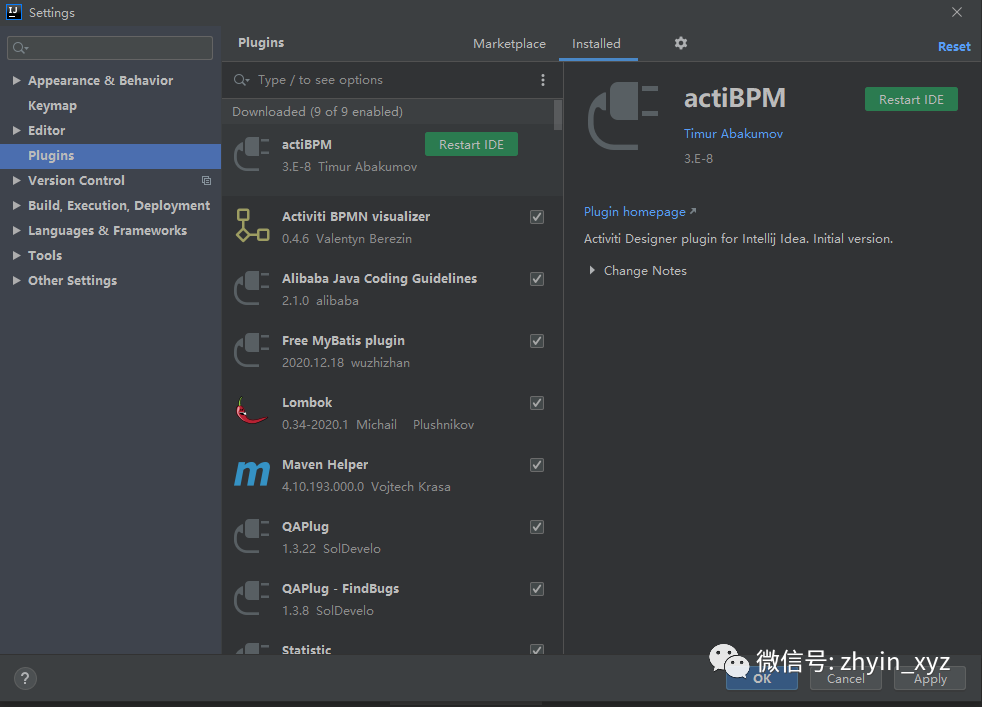982x707 pixels.
Task: Disable the Lombok plugin checkbox
Action: click(x=537, y=403)
